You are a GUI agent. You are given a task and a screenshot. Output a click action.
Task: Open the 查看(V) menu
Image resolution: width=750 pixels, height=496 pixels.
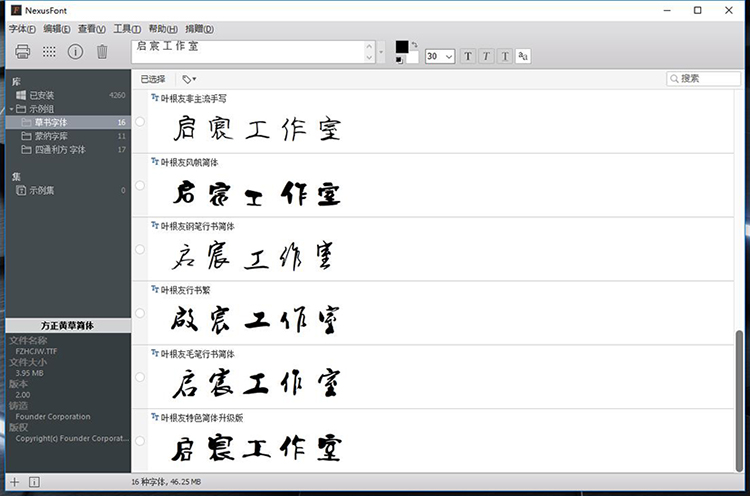[x=91, y=29]
